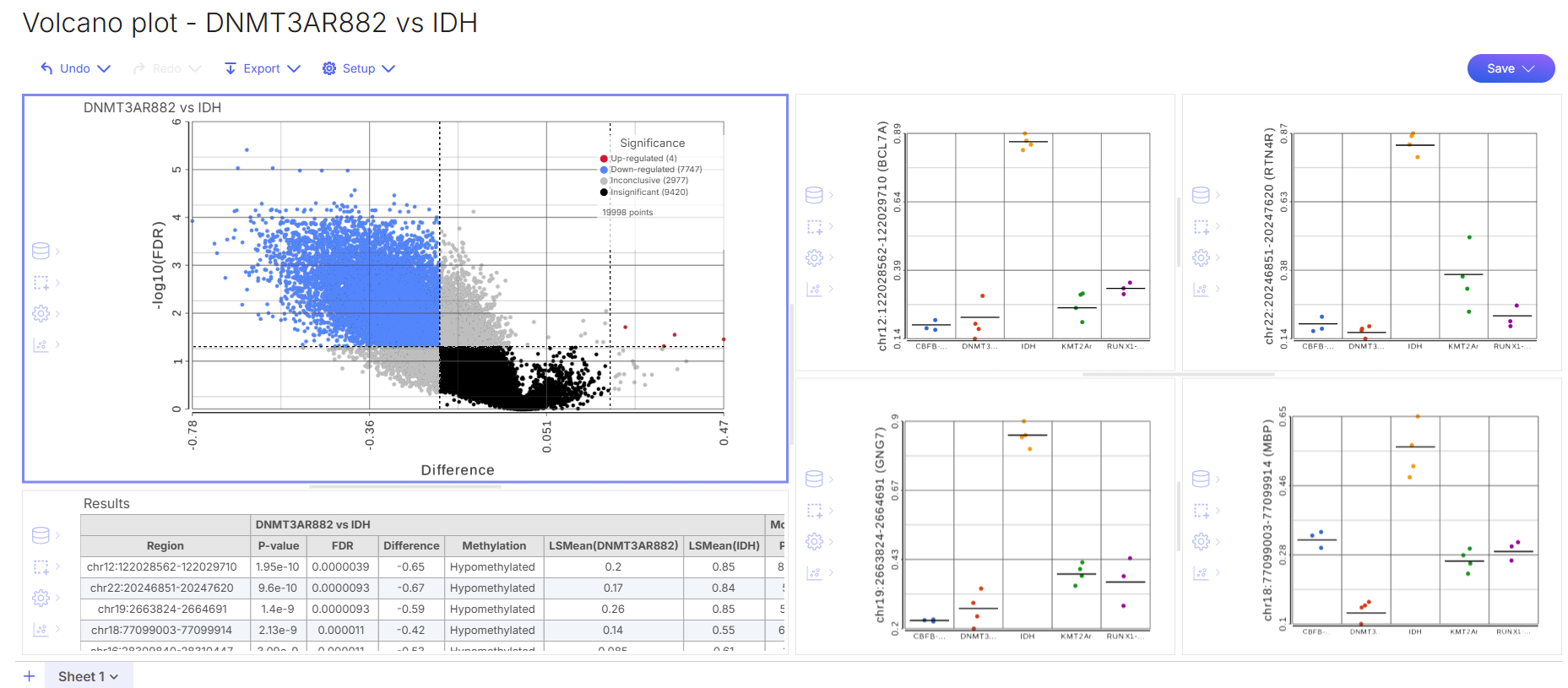Open the Undo dropdown menu
This screenshot has width=1568, height=688.
coord(104,68)
